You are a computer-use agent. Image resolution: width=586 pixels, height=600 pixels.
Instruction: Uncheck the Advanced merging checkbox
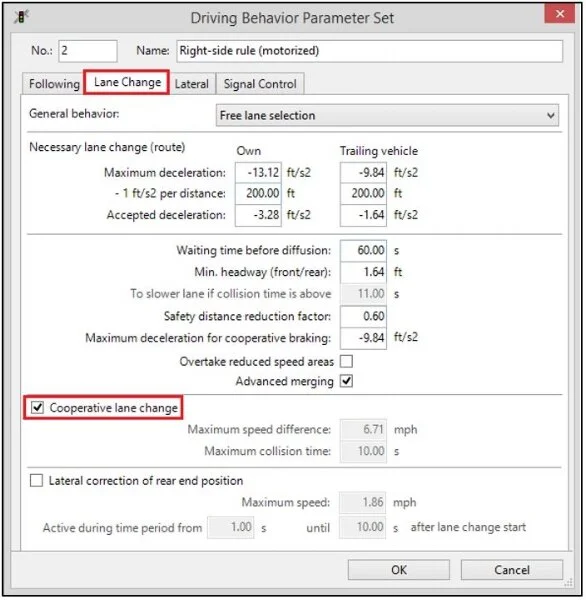click(346, 381)
